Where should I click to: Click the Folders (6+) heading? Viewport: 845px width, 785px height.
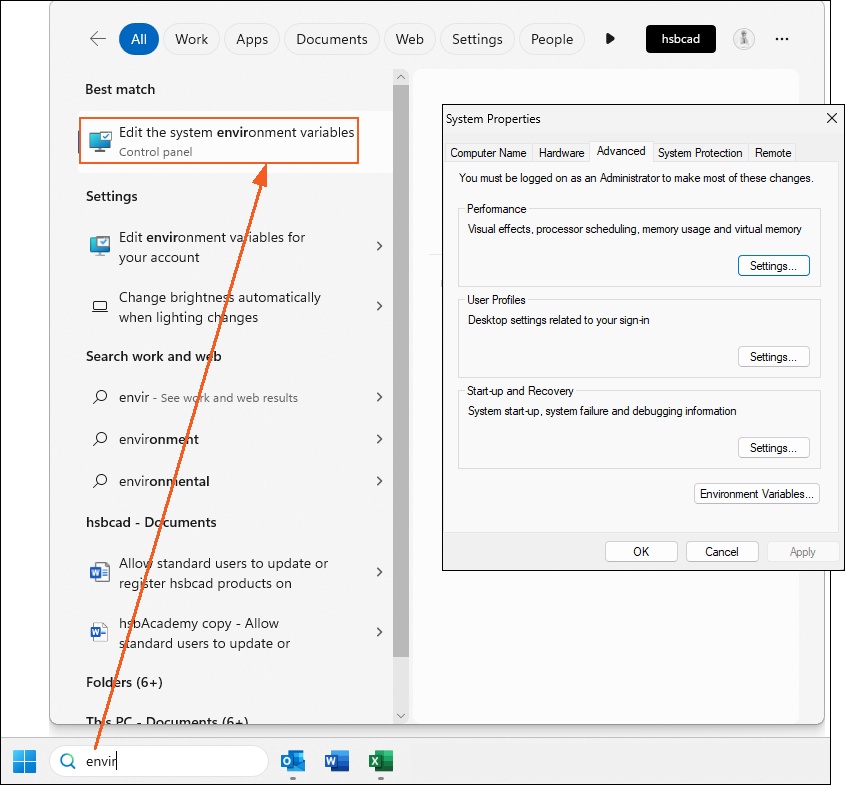124,682
